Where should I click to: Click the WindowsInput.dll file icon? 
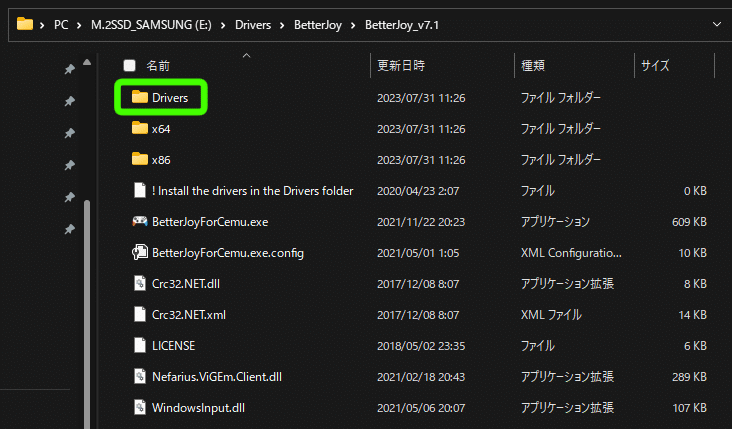point(140,407)
